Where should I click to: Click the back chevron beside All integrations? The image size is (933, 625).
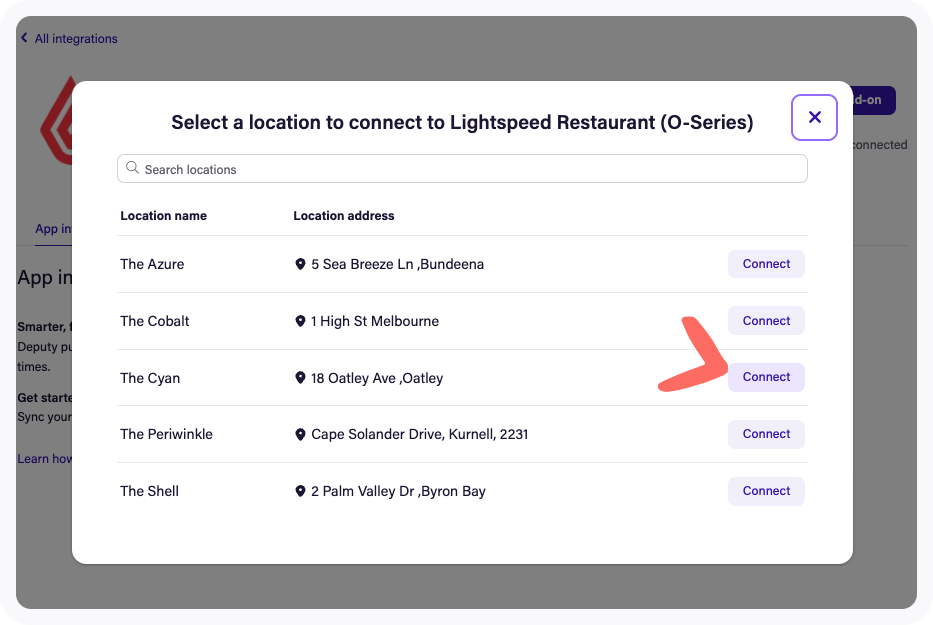pos(22,37)
